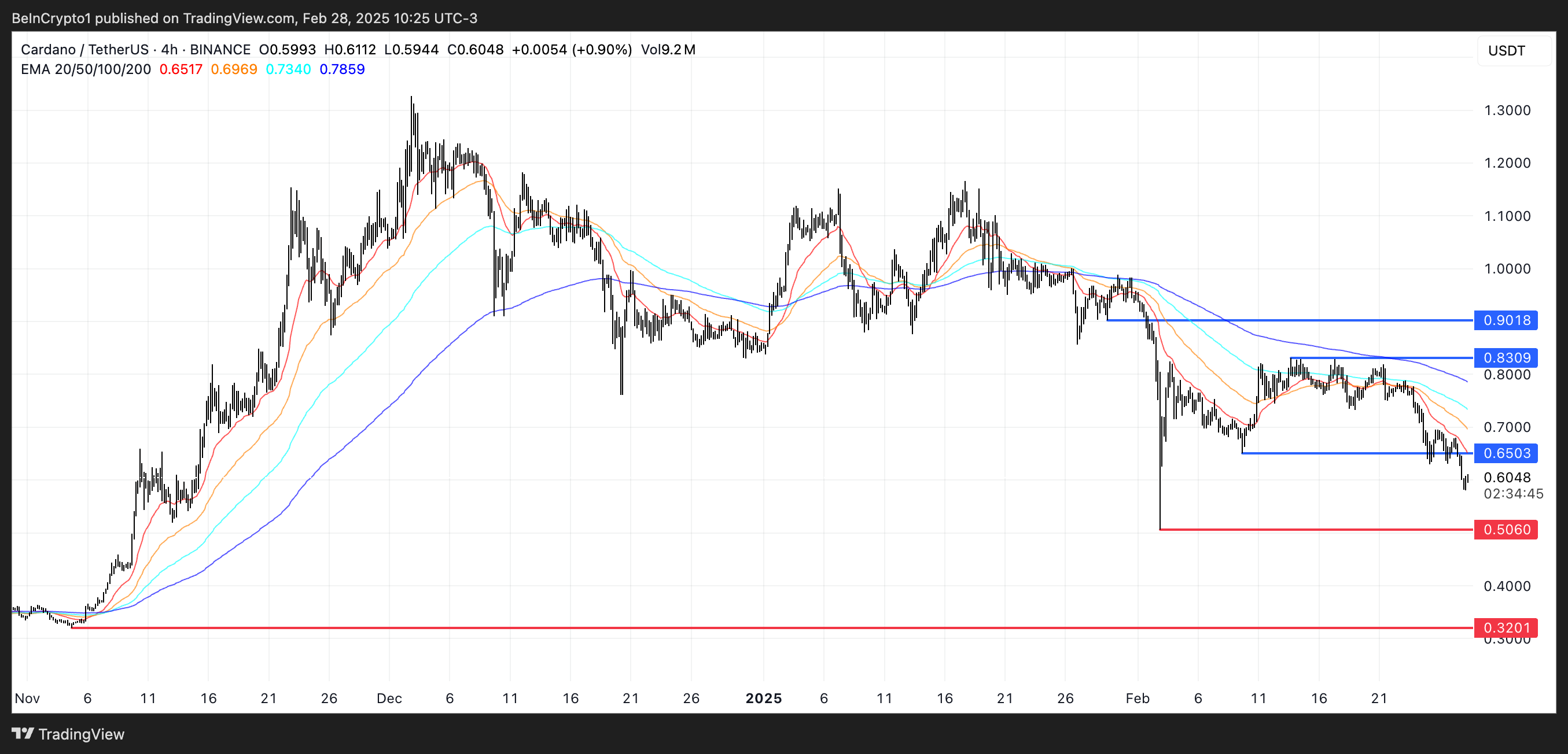This screenshot has height=754, width=1568.
Task: Click the current price label 0.6048
Action: coord(1507,478)
